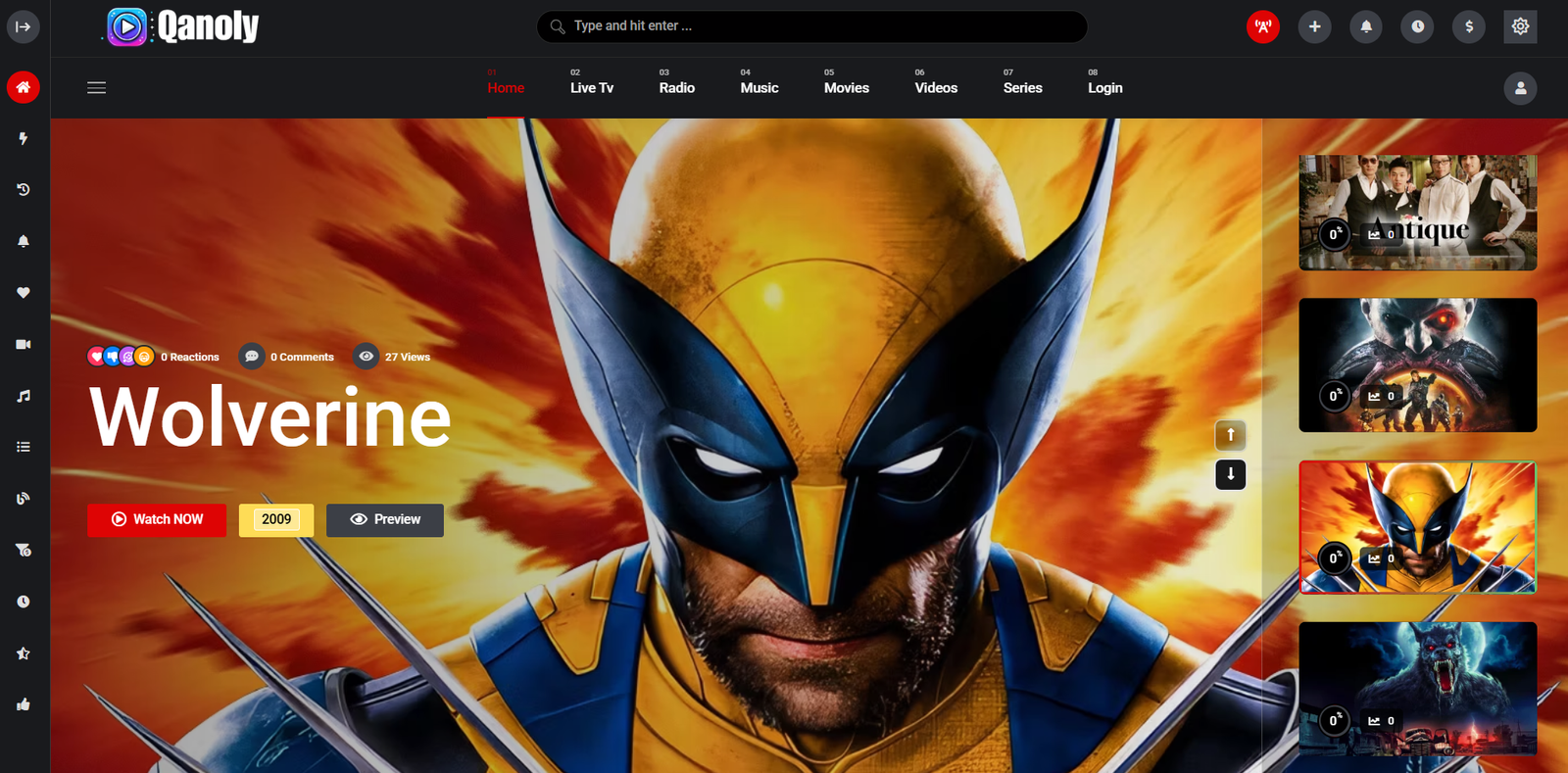Viewport: 1568px width, 773px height.
Task: Go to previous slide with up arrow
Action: [x=1230, y=435]
